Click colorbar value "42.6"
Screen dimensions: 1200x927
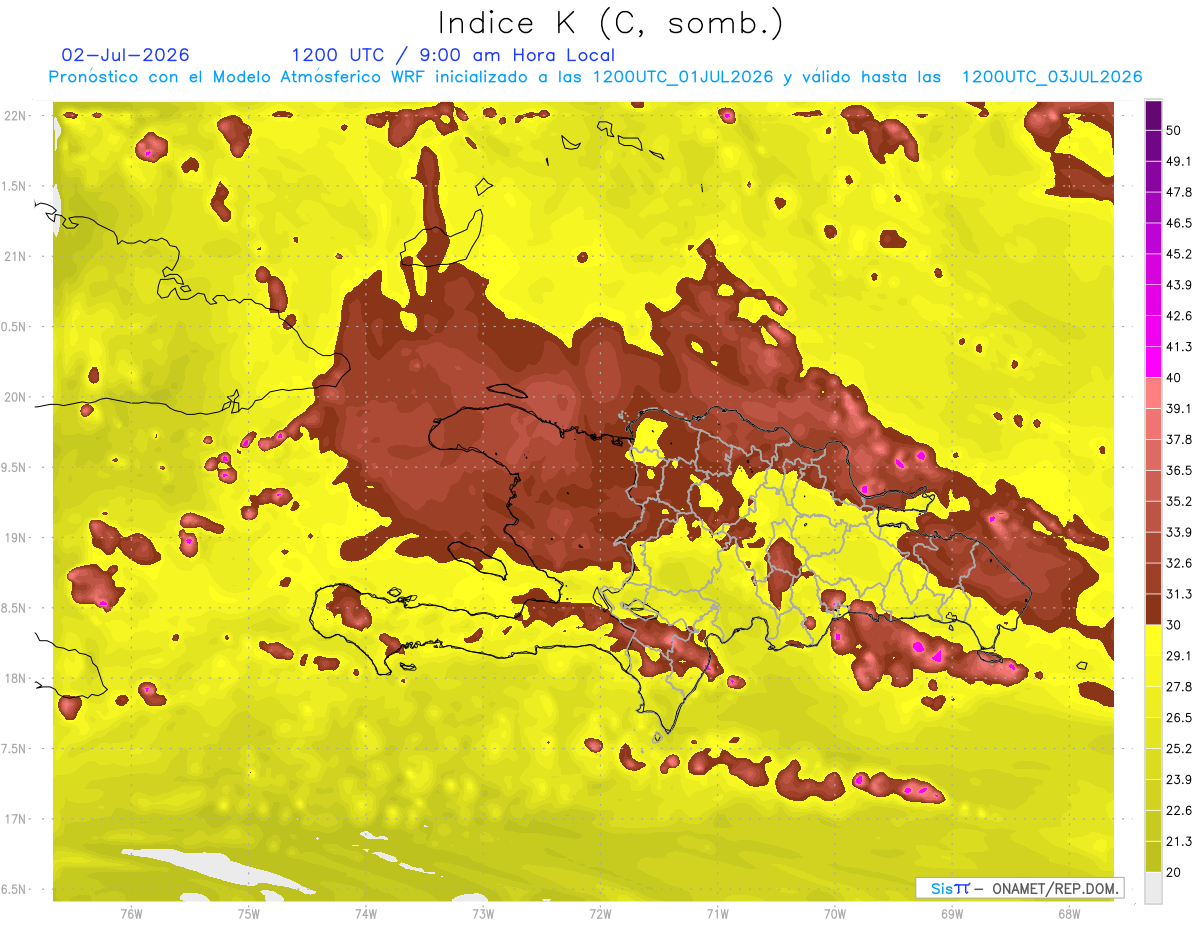click(x=1178, y=316)
